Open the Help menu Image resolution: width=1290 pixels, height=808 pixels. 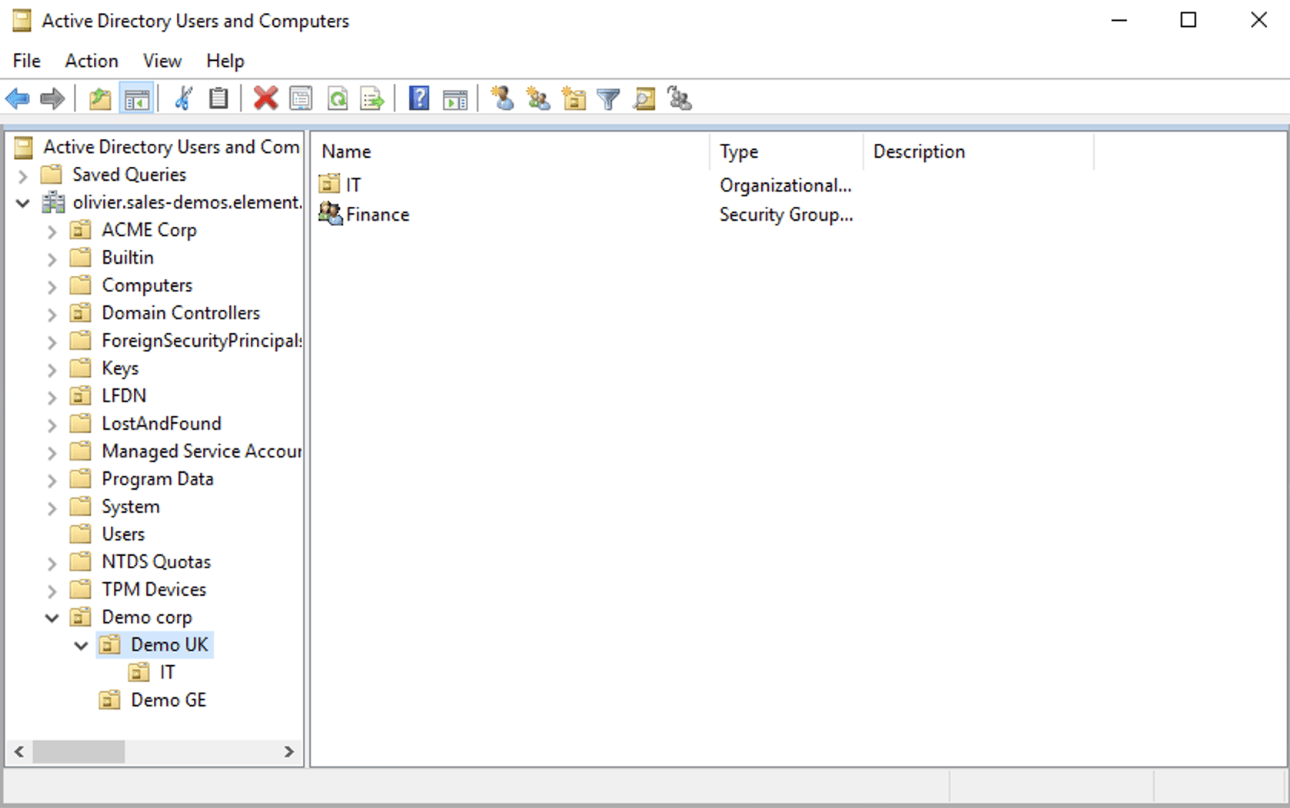pyautogui.click(x=225, y=61)
